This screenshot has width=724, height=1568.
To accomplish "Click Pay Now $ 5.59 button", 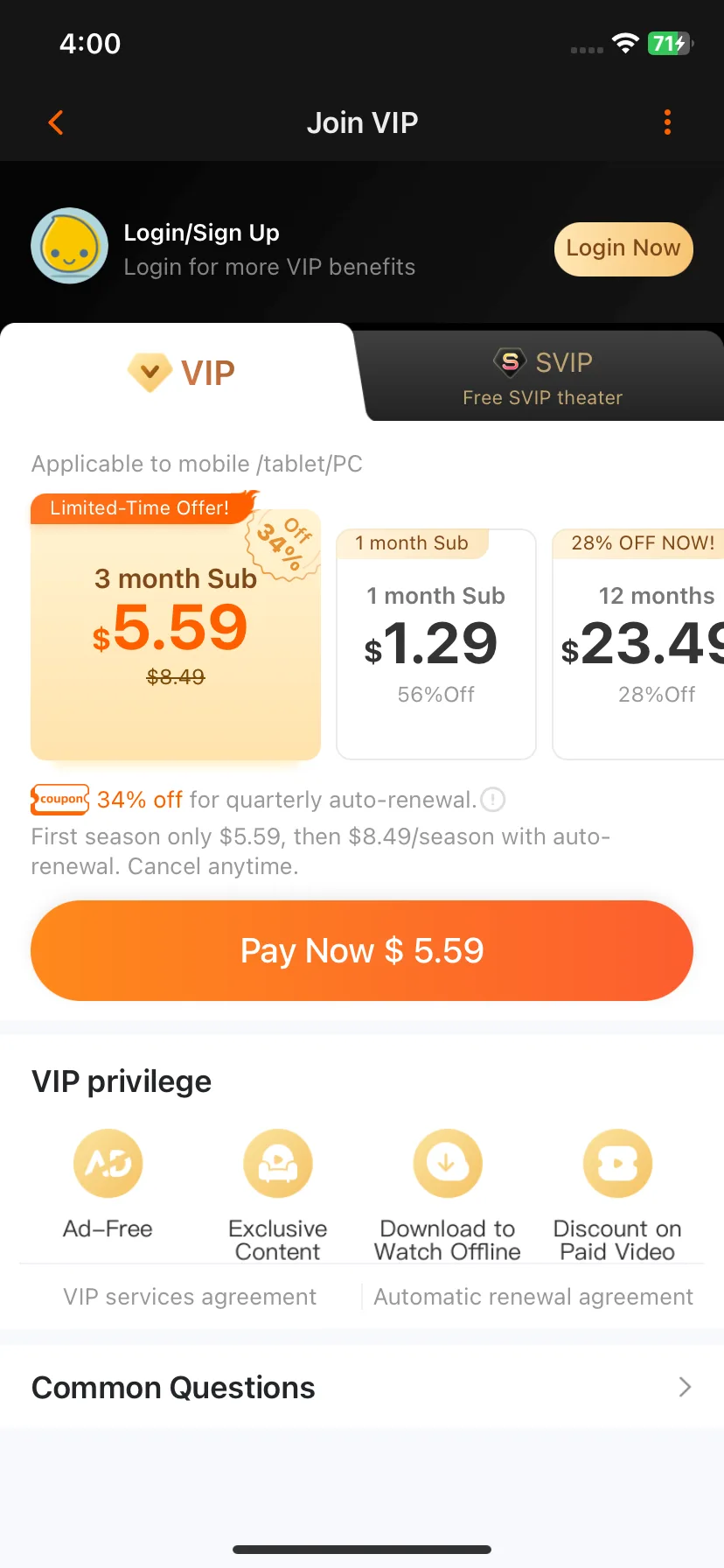I will pos(362,951).
